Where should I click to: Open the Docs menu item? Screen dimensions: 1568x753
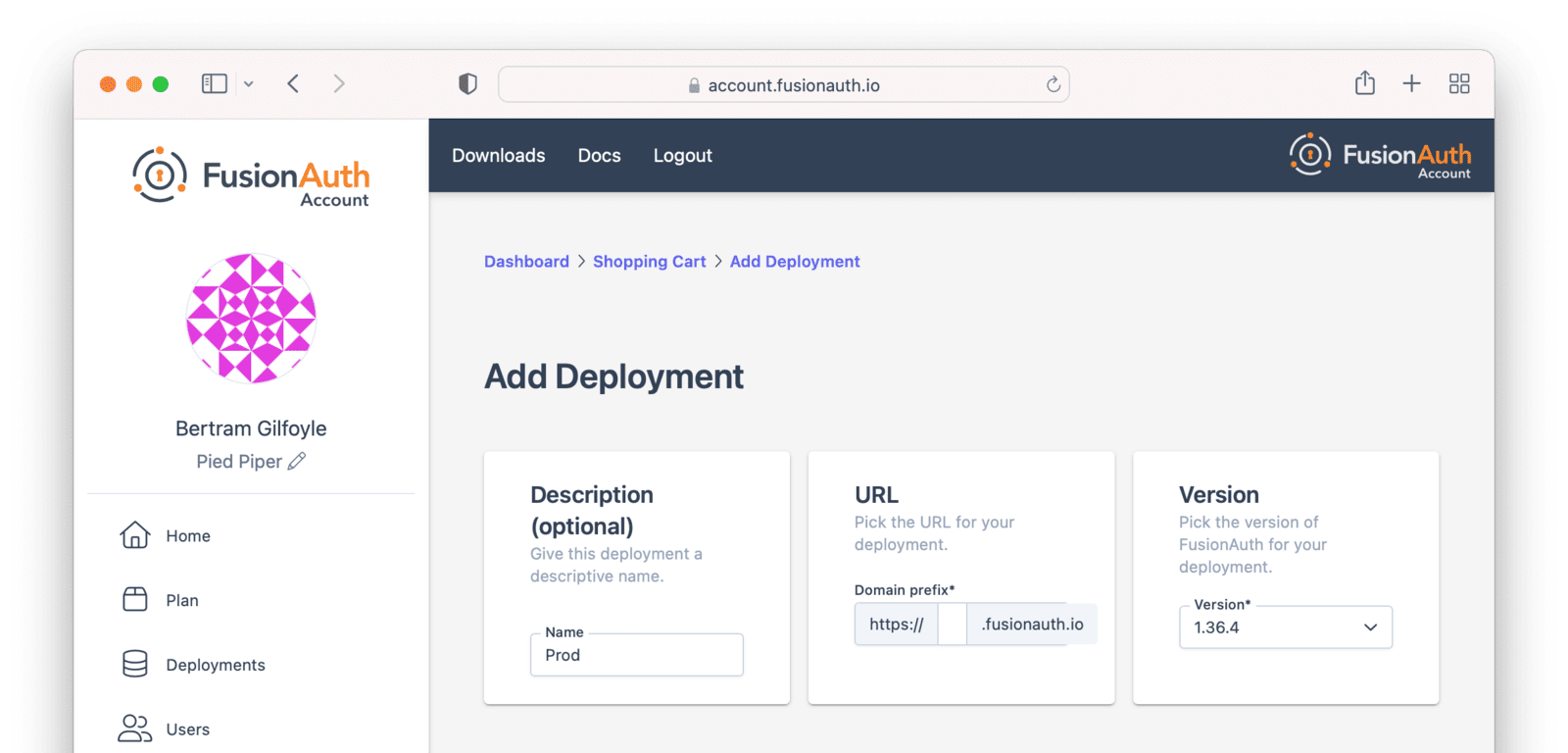(600, 155)
